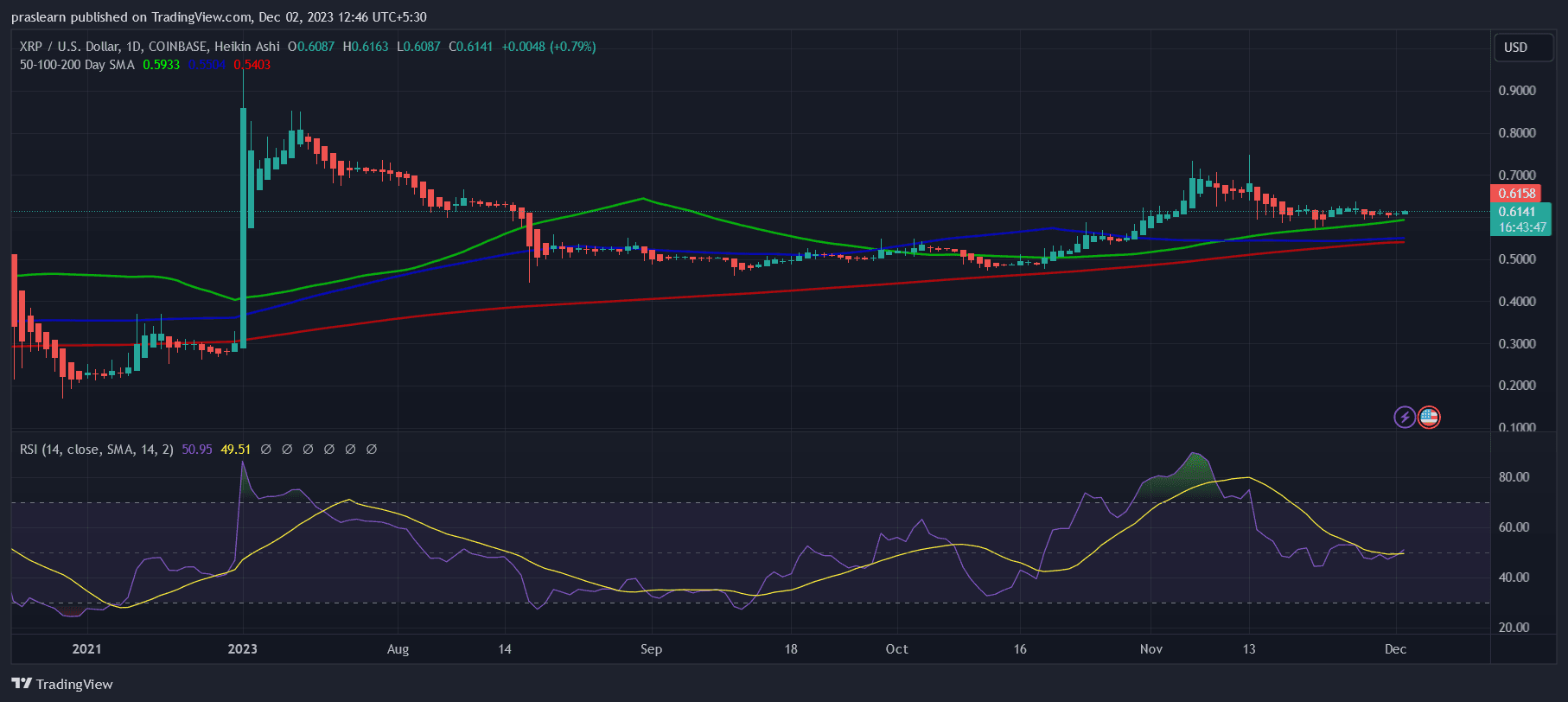Select the 50-100-200 Day SMA indicator label
This screenshot has width=1568, height=702.
(77, 65)
